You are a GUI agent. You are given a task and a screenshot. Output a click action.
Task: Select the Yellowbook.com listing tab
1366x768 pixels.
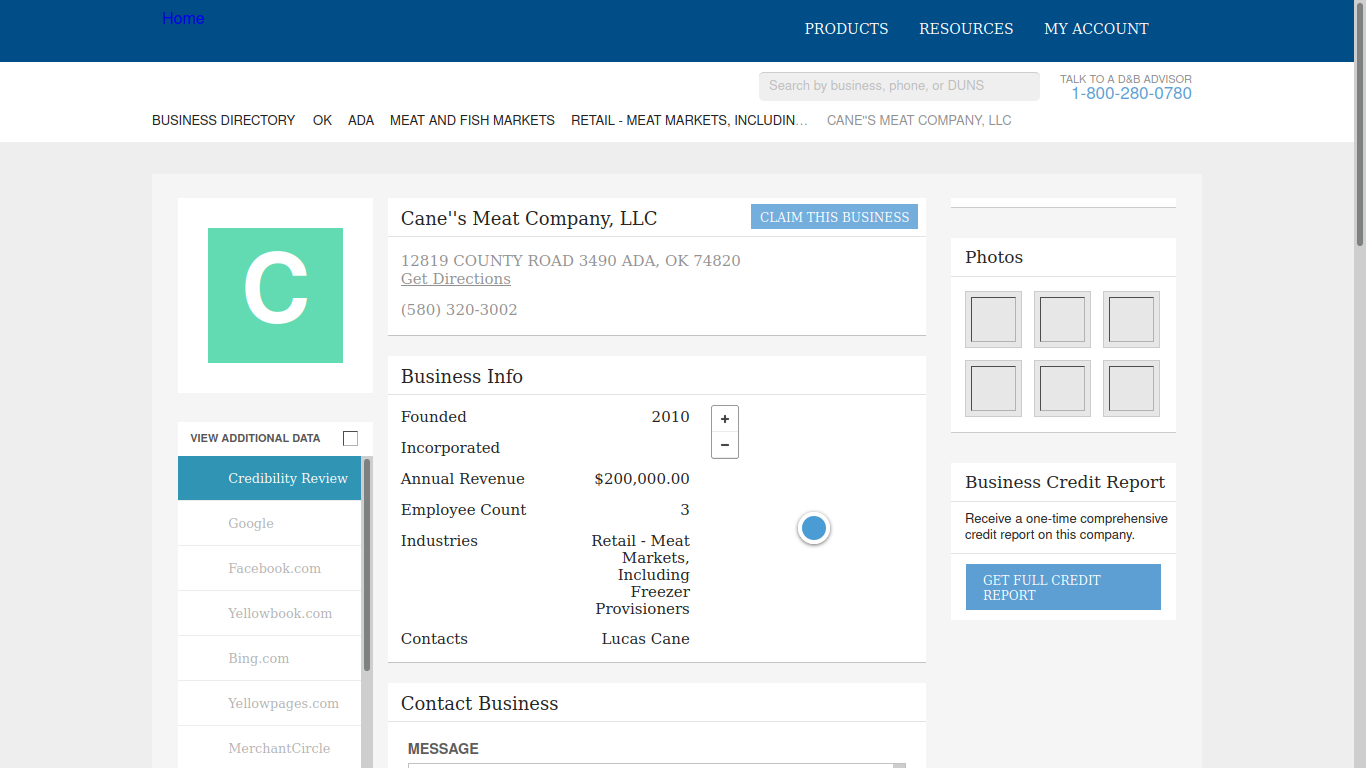(269, 613)
